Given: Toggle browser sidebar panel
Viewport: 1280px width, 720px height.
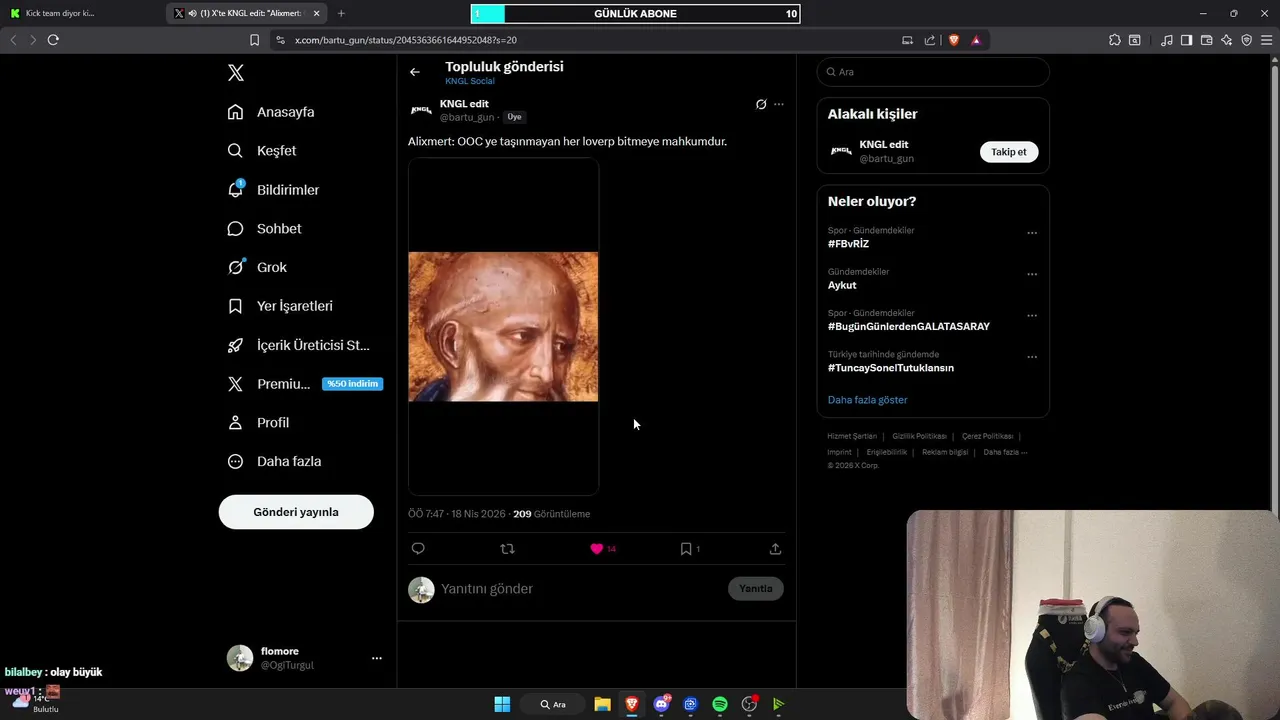Looking at the screenshot, I should tap(1186, 40).
